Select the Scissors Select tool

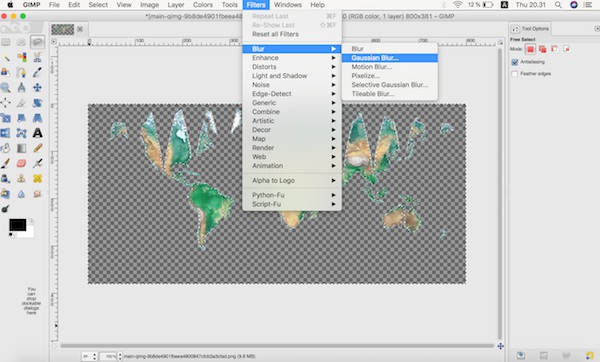click(x=38, y=57)
